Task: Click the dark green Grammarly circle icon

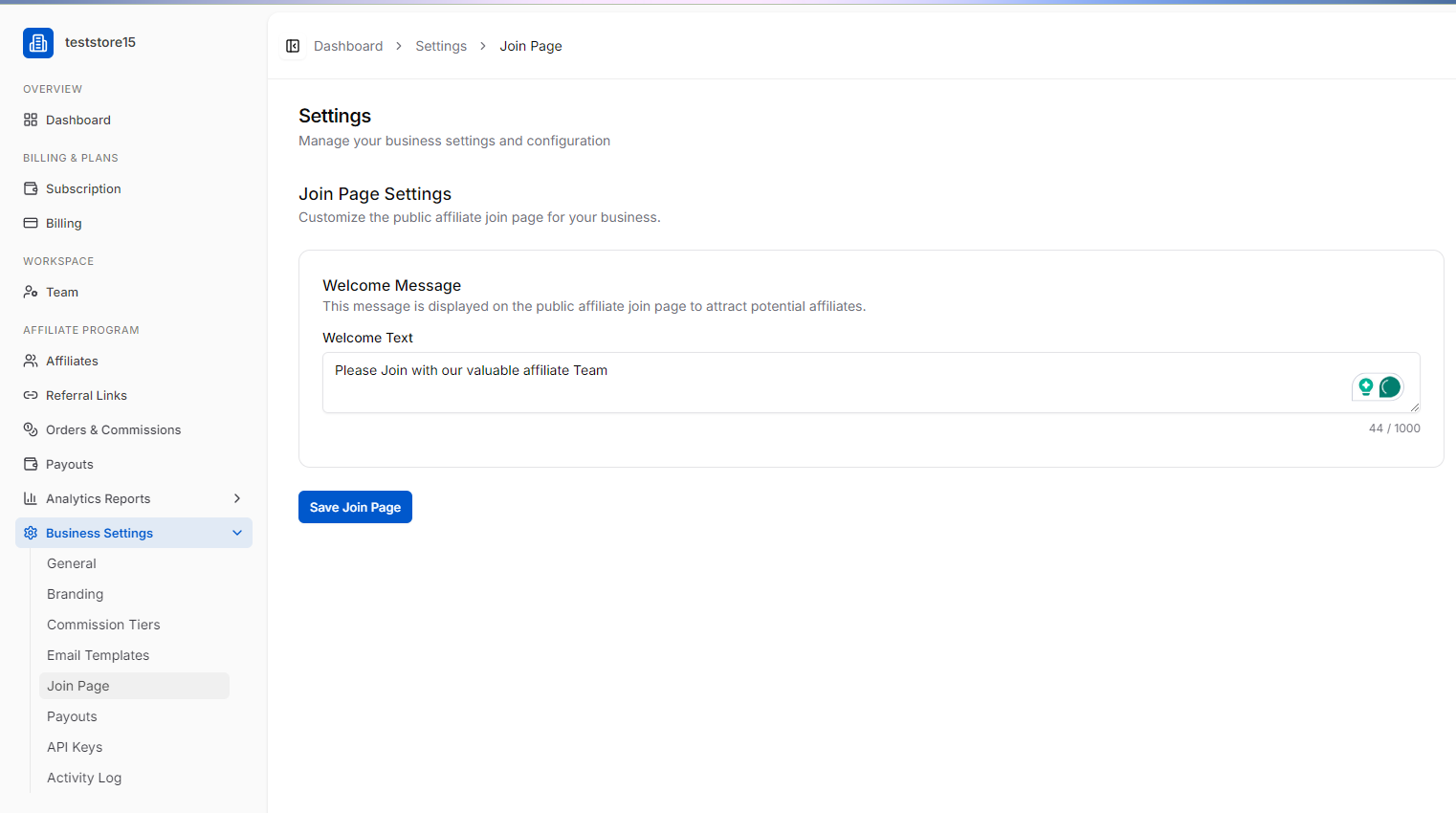Action: click(x=1390, y=386)
